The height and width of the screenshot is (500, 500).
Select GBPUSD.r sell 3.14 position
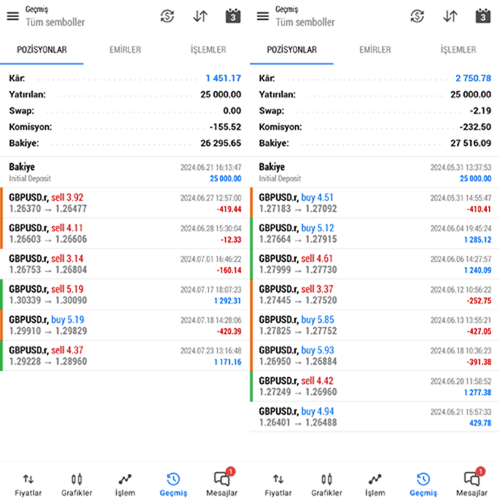click(125, 264)
